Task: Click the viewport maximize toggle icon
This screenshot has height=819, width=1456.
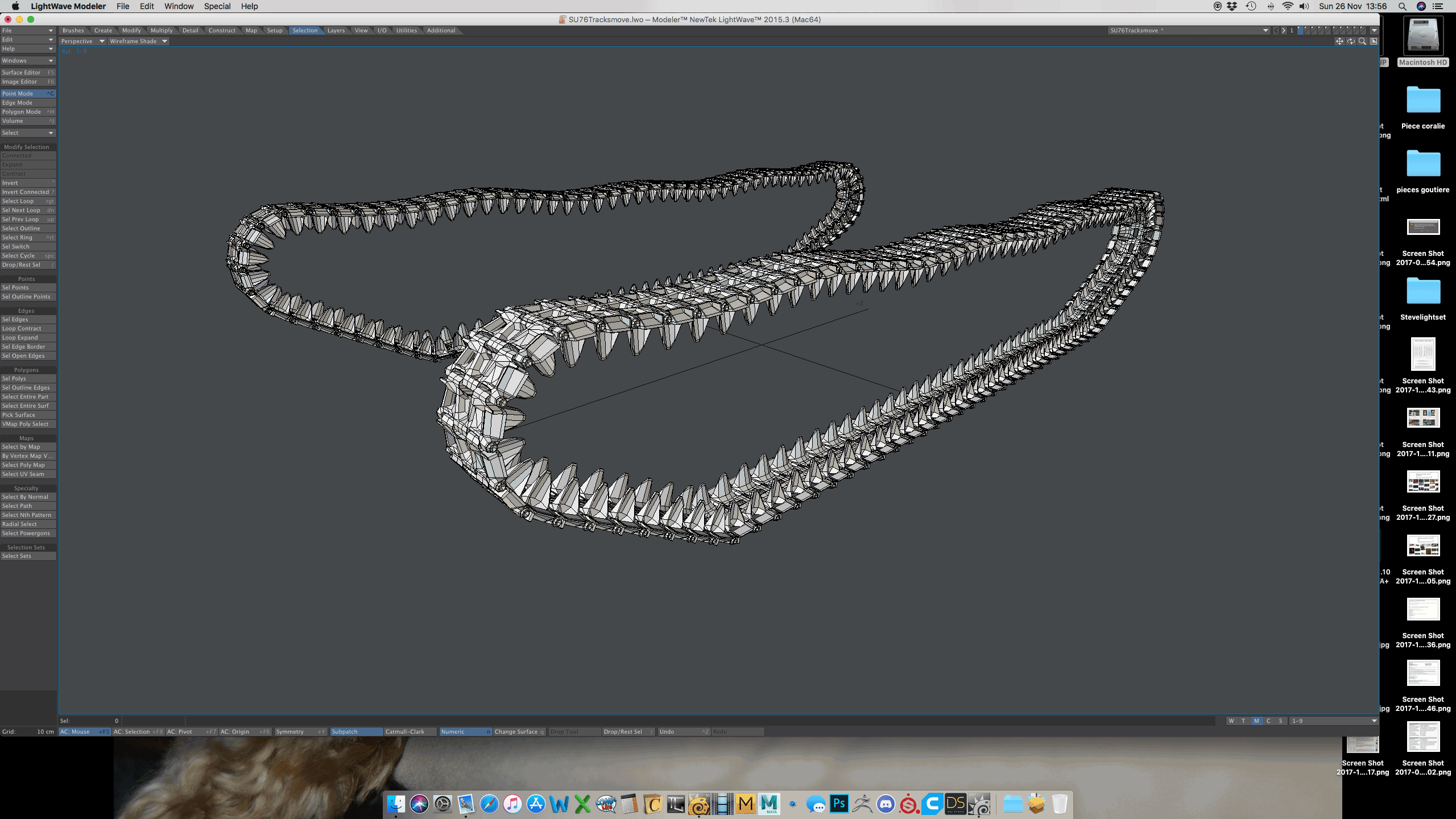Action: (1374, 41)
